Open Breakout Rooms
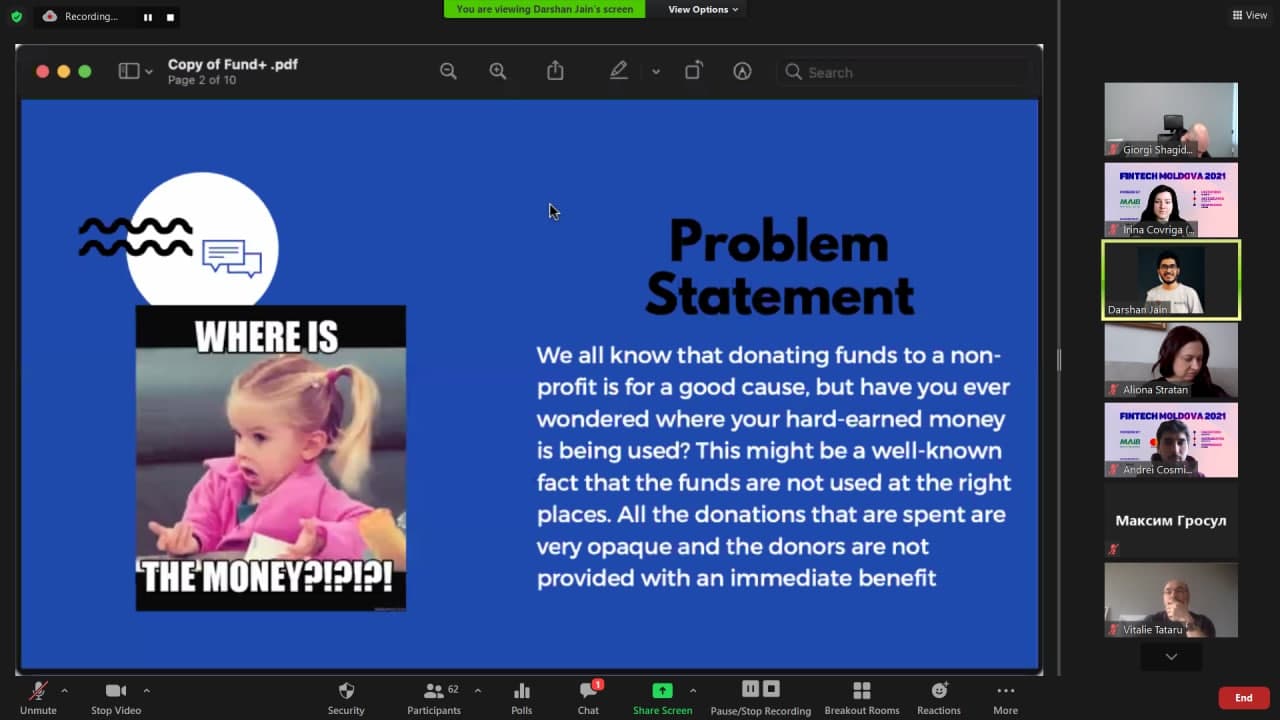 click(861, 697)
